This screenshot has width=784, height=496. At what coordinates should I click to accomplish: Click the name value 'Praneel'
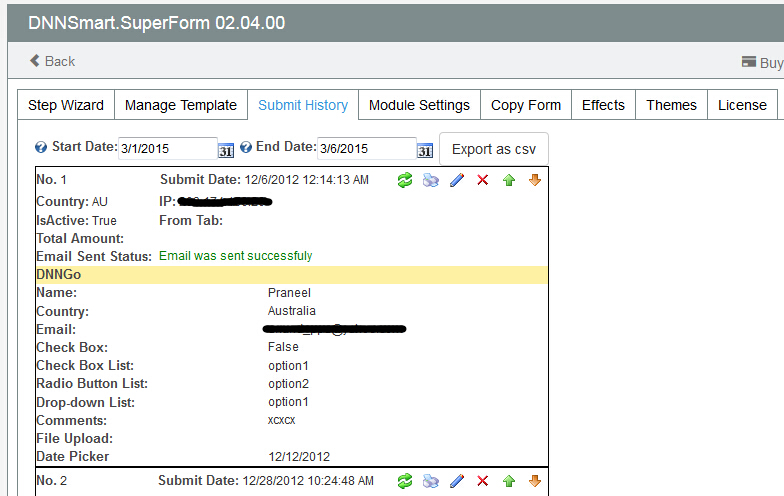coord(289,293)
